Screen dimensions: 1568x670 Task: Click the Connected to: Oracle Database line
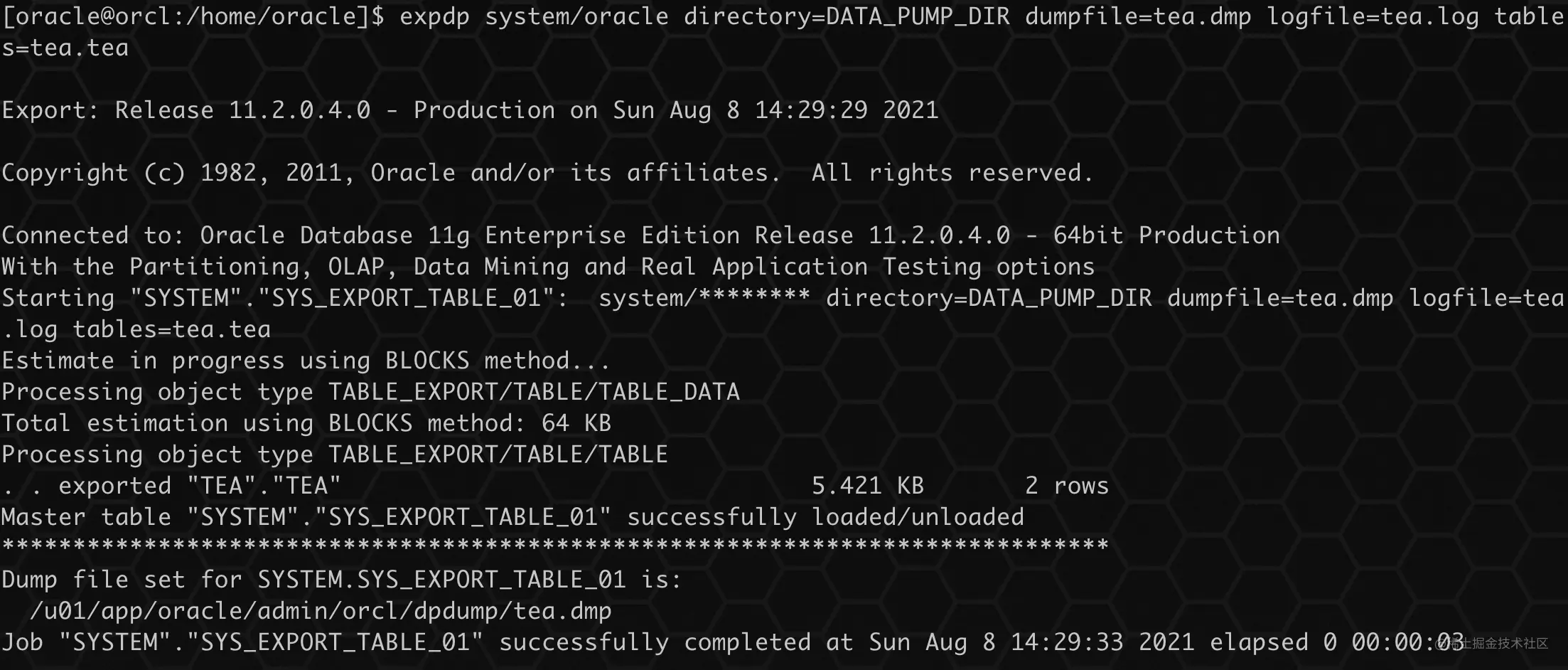[x=640, y=235]
